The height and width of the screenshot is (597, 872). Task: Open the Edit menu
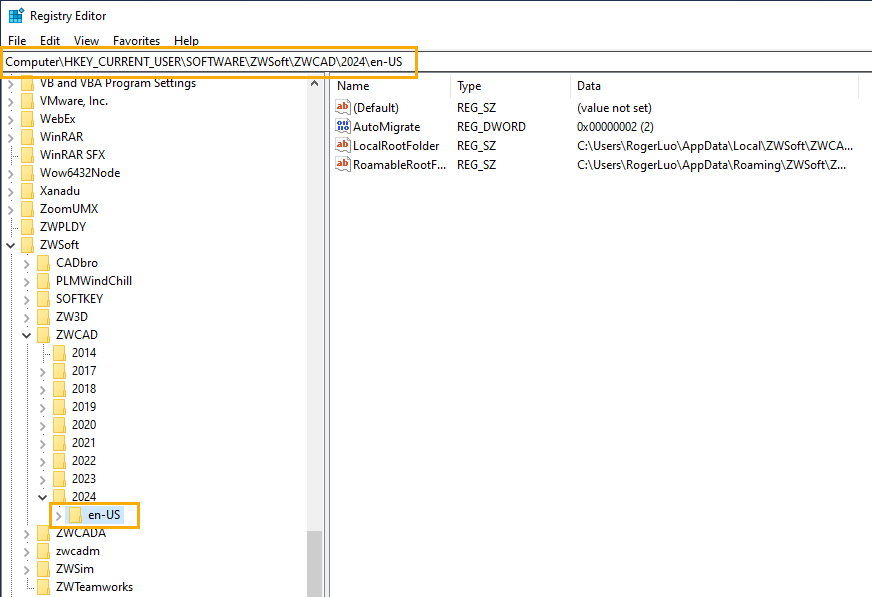[x=49, y=41]
